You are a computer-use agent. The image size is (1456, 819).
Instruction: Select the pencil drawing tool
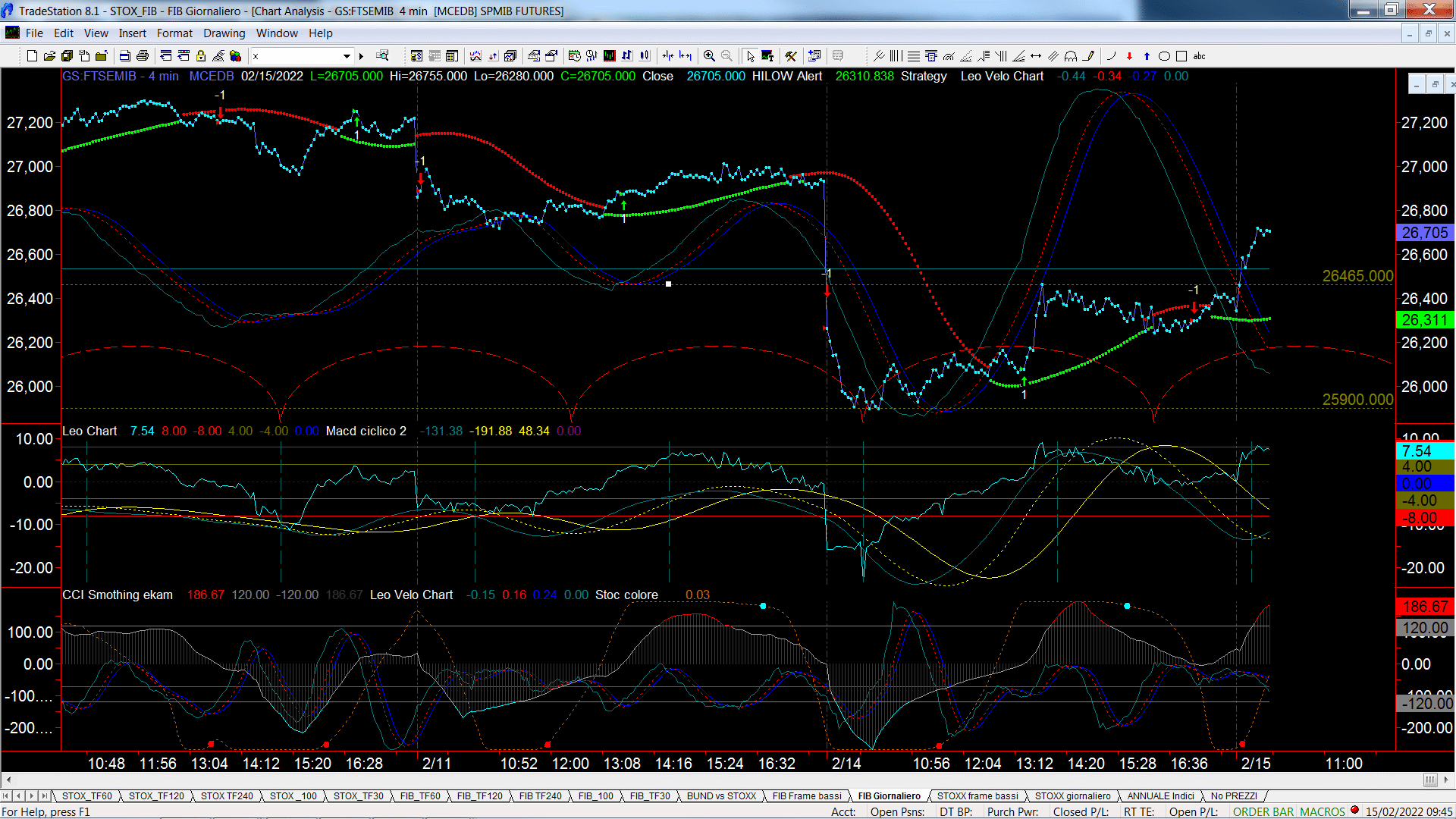pos(1088,56)
